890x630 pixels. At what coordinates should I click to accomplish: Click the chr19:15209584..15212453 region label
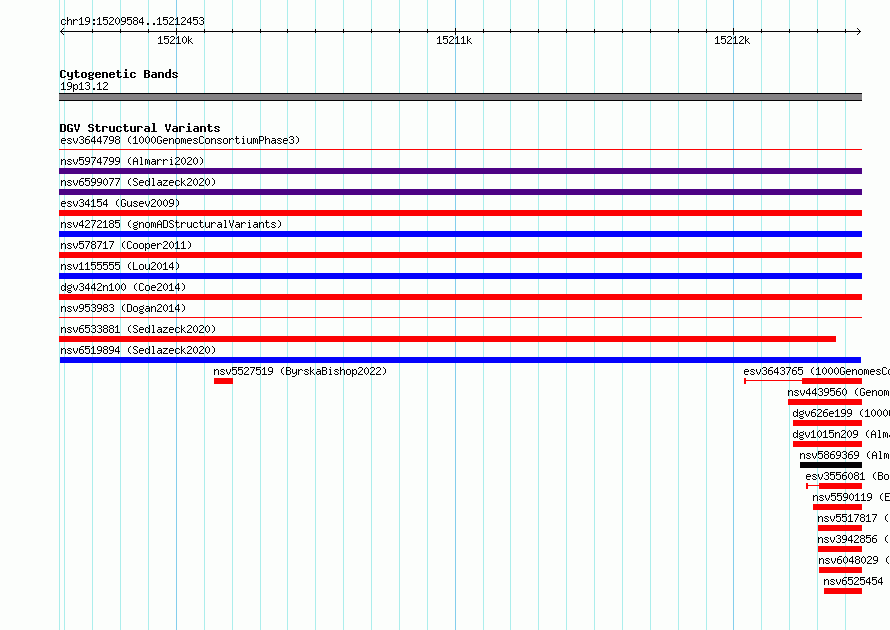coord(132,22)
